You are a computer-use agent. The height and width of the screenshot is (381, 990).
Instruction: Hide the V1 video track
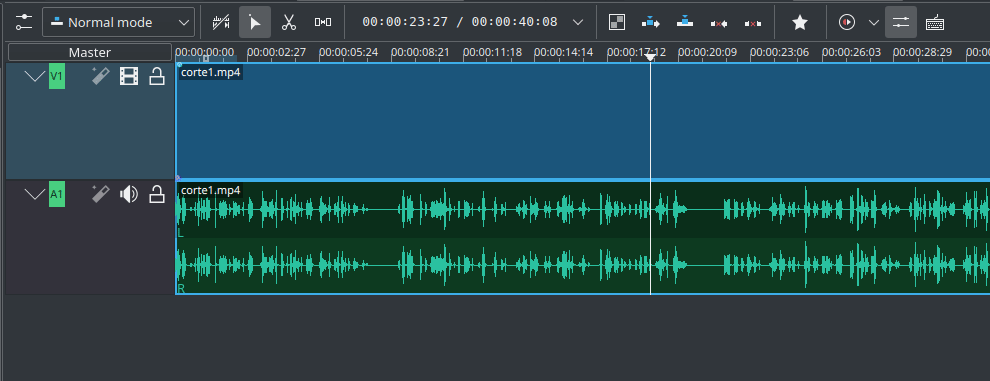coord(129,77)
